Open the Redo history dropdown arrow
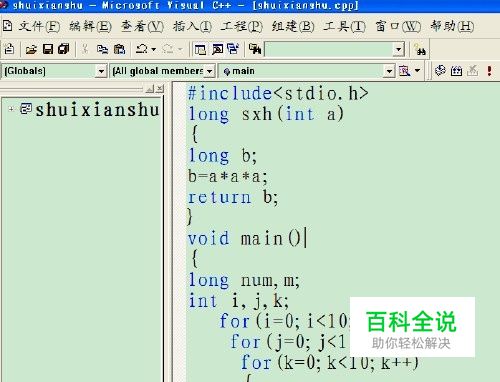This screenshot has height=382, width=500. click(180, 50)
